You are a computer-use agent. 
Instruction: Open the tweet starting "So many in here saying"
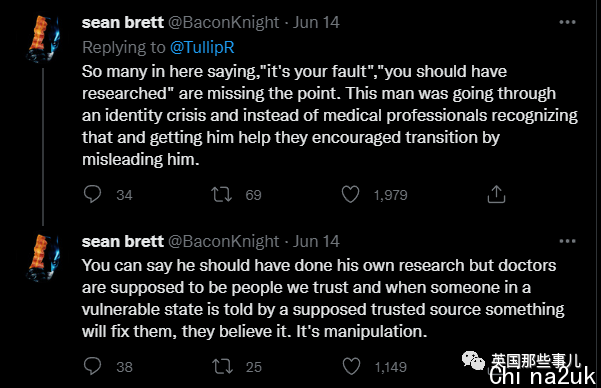point(330,115)
